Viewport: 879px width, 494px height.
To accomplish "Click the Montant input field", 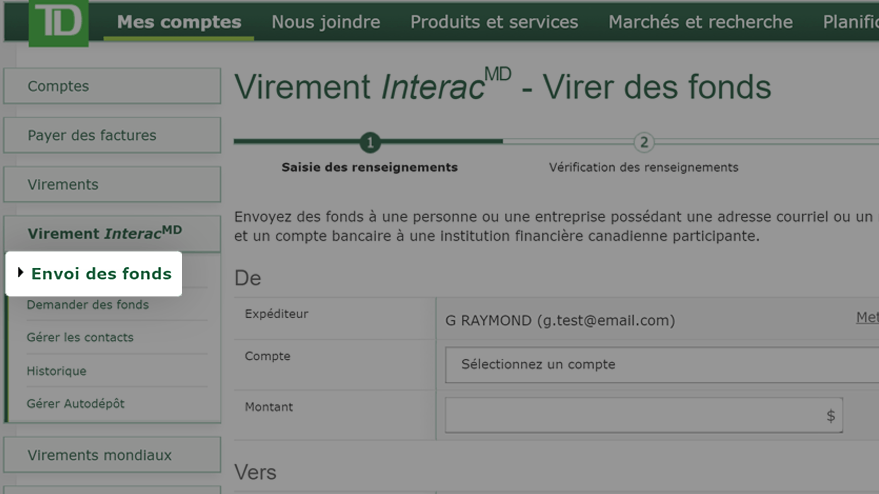I will click(644, 415).
